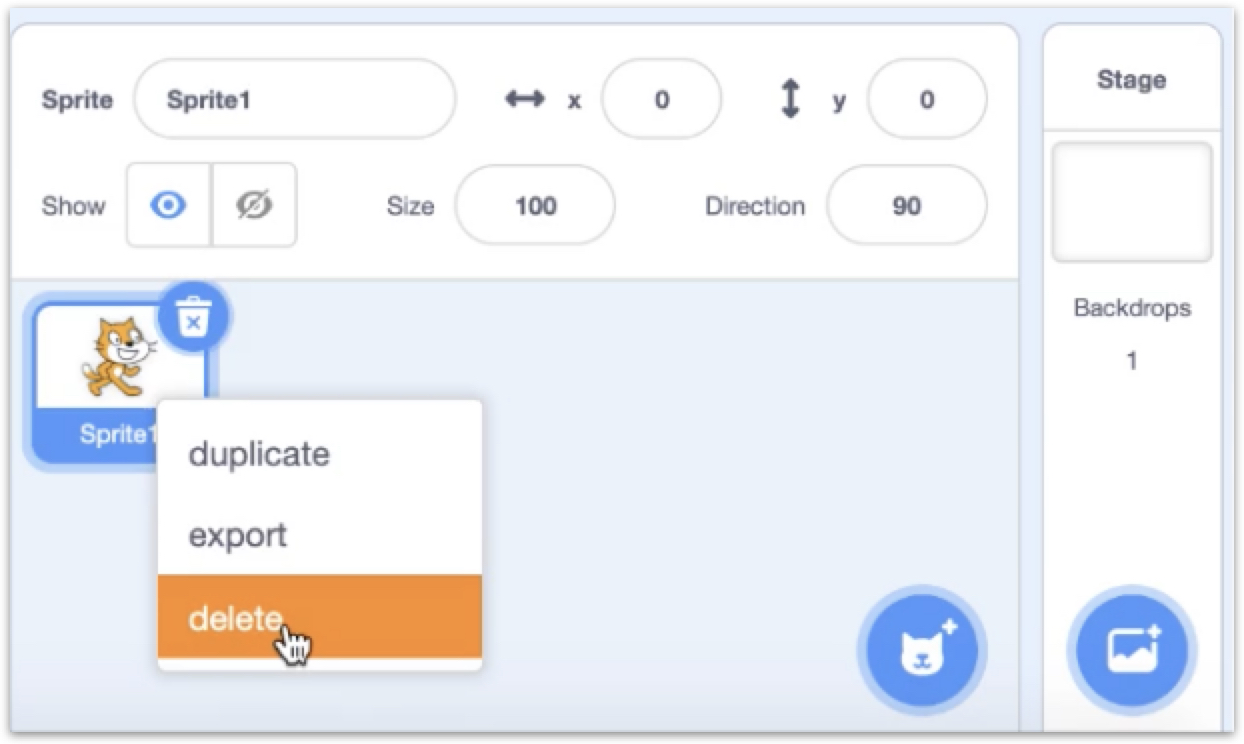Select export from the sprite menu
This screenshot has width=1244, height=744.
[x=237, y=536]
